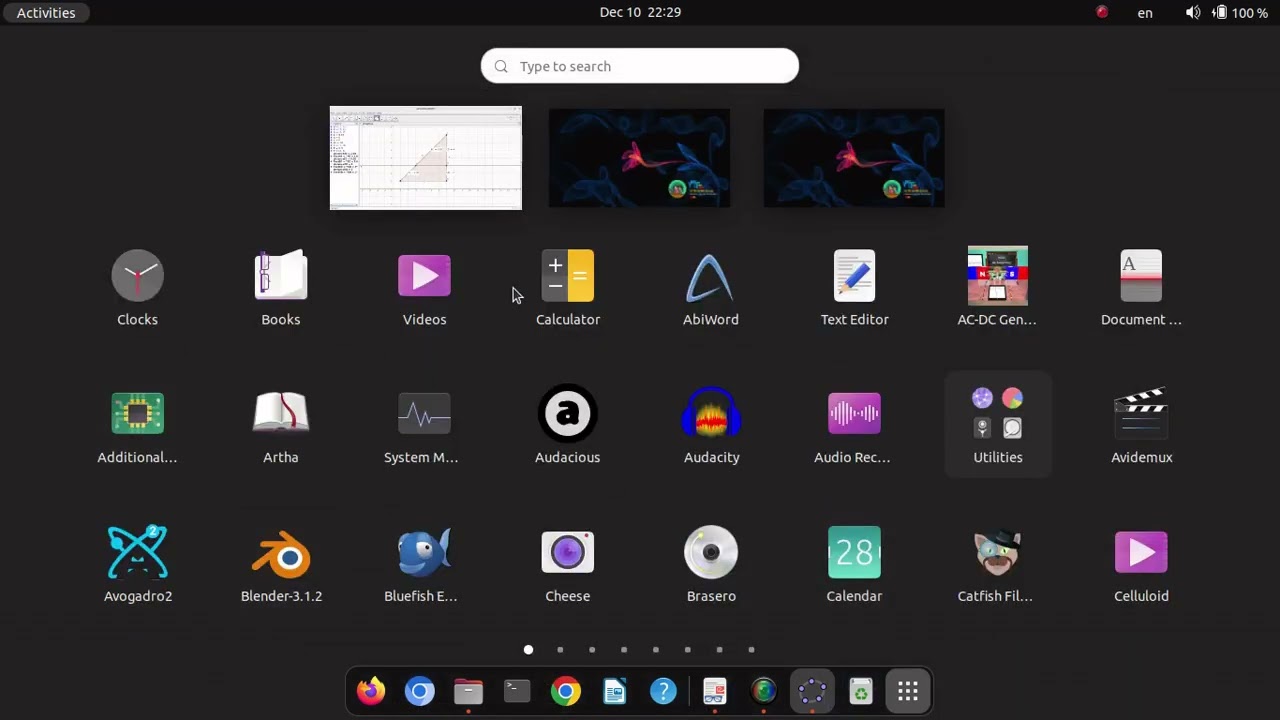The height and width of the screenshot is (720, 1280).
Task: Open the volume system menu
Action: 1193,12
